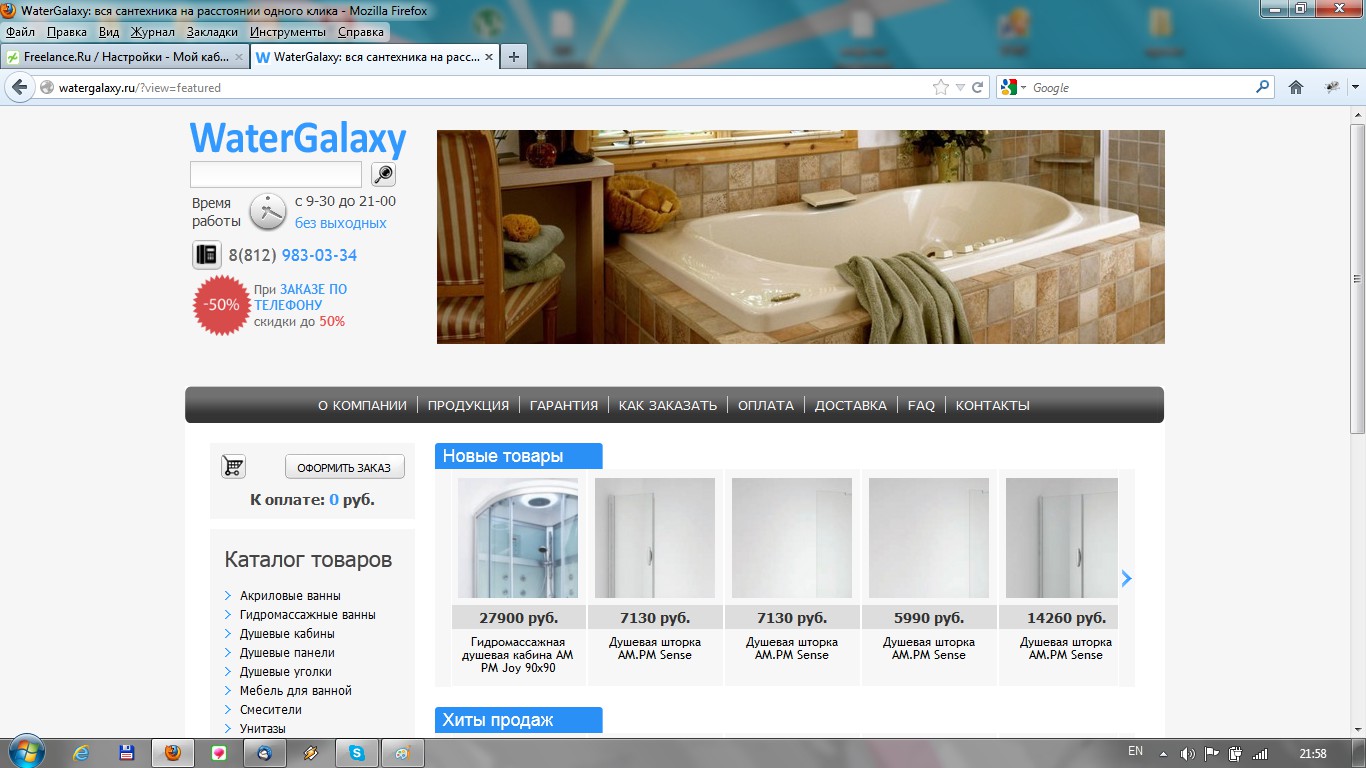
Task: Open the ПРОДУКЦИЯ navigation link
Action: pos(468,405)
